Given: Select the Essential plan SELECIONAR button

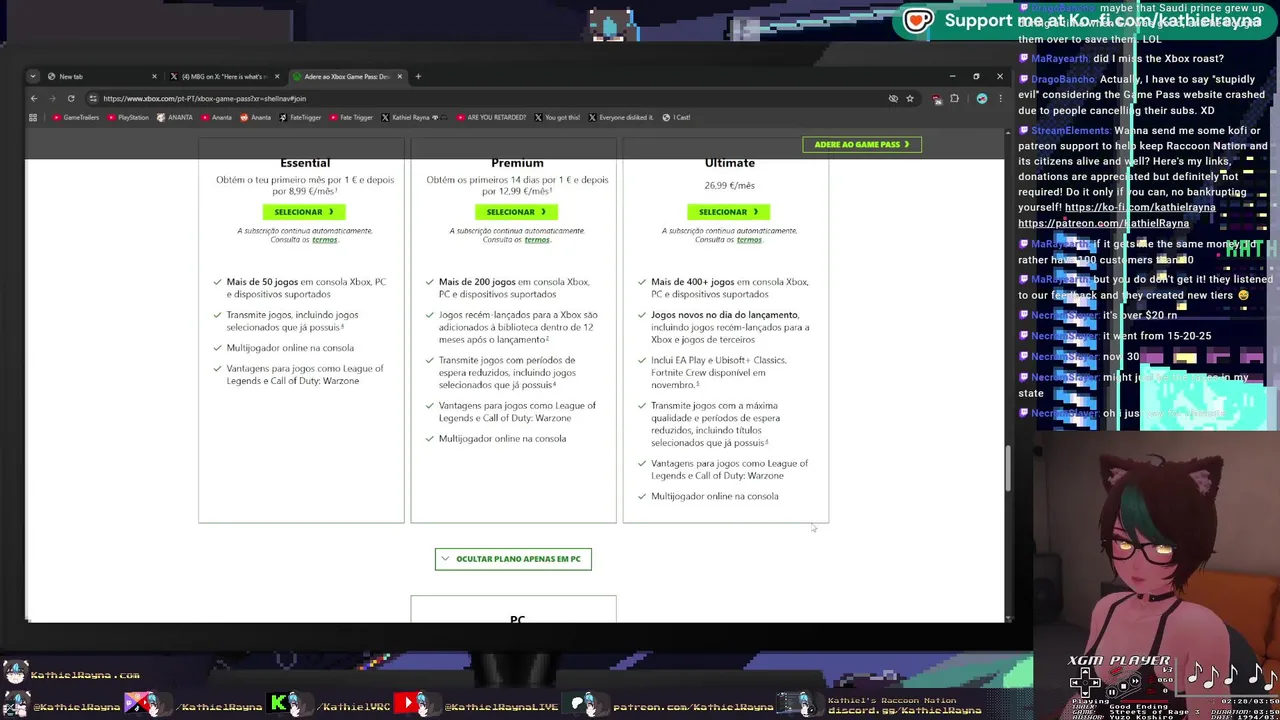Looking at the screenshot, I should tap(304, 211).
